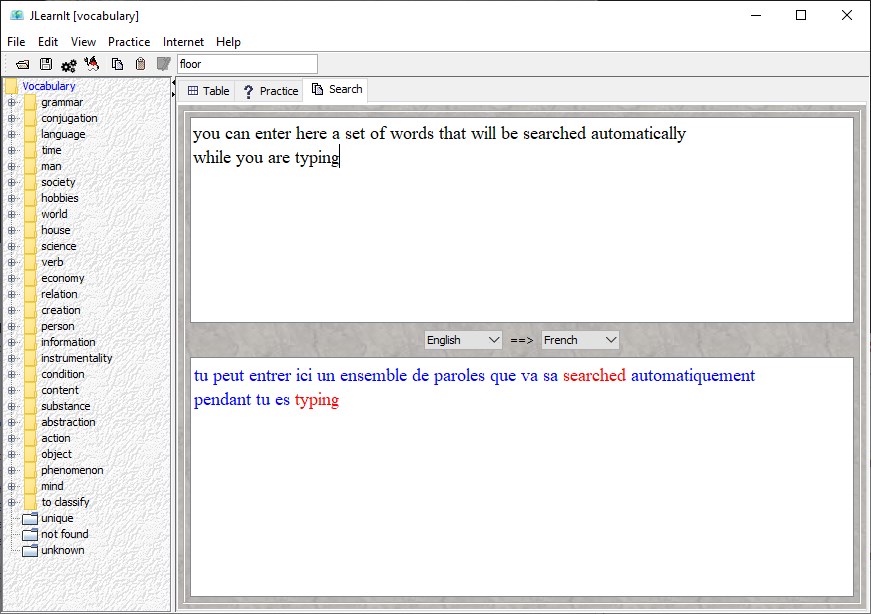The height and width of the screenshot is (614, 871).
Task: Select the man category
Action: 51,167
